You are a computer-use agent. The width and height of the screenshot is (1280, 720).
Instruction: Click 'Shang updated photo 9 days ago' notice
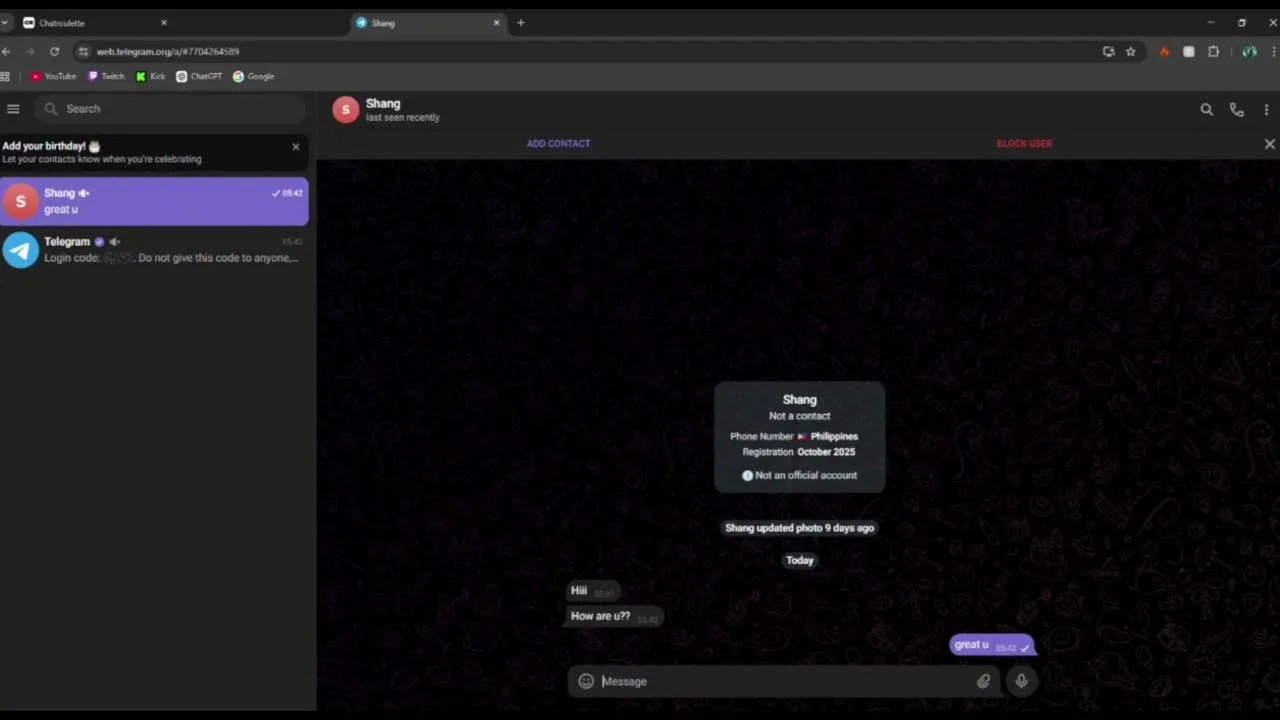(799, 528)
